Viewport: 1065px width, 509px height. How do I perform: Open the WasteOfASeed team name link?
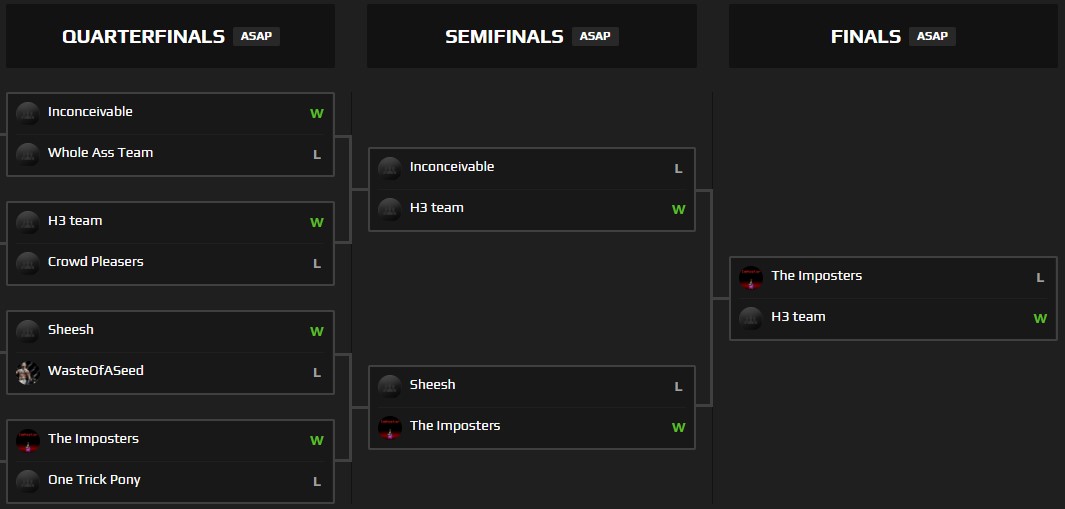tap(95, 371)
